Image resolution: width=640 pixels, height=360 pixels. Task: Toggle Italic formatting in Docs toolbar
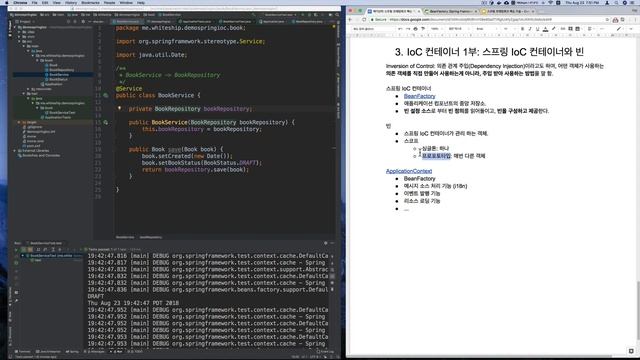tap(530, 29)
